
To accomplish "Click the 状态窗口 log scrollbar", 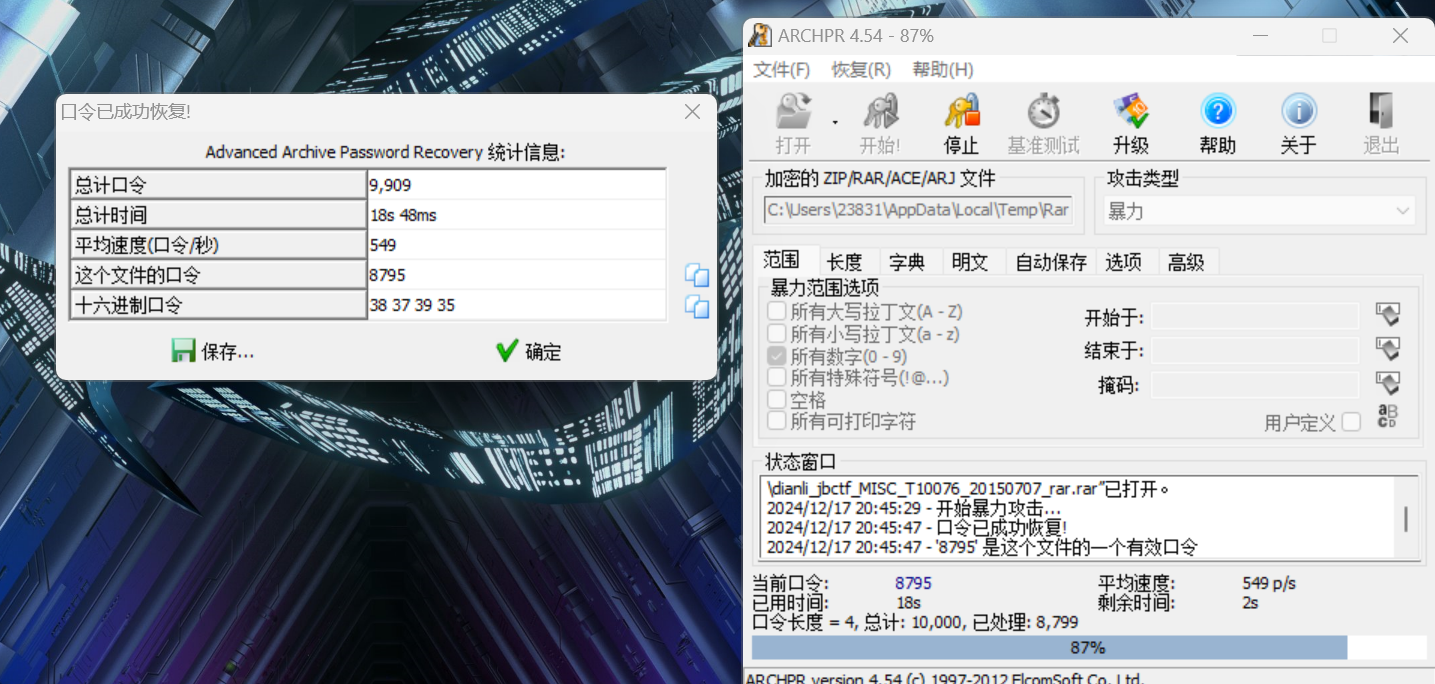I will (x=1405, y=517).
